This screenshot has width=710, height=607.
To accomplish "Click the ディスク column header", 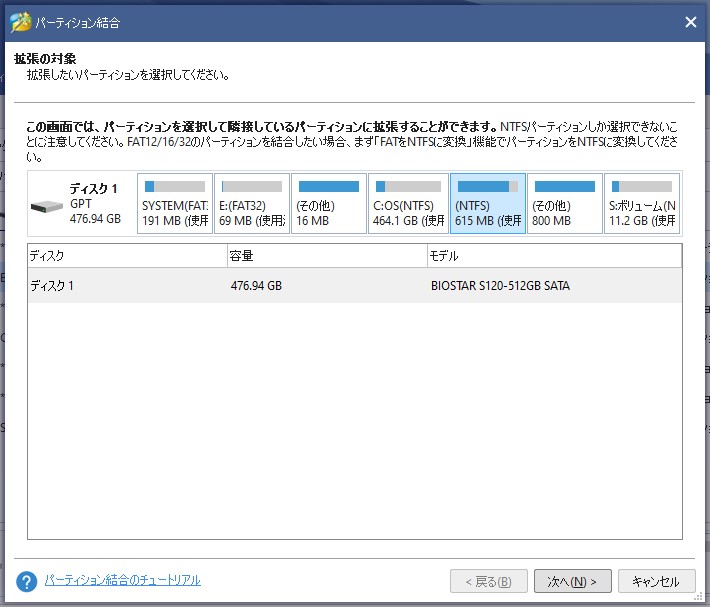I will click(126, 256).
